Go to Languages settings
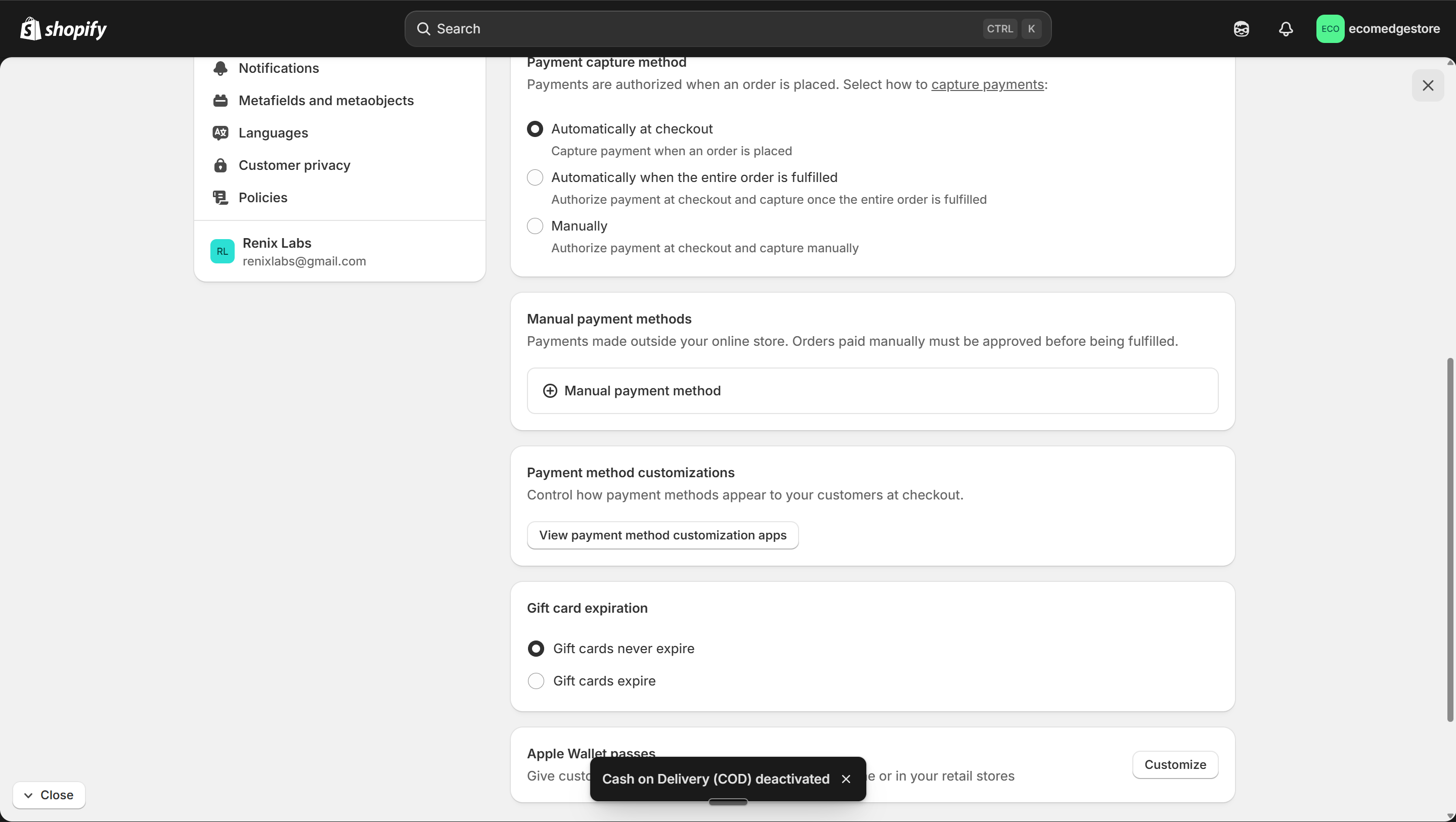The width and height of the screenshot is (1456, 822). pos(273,133)
